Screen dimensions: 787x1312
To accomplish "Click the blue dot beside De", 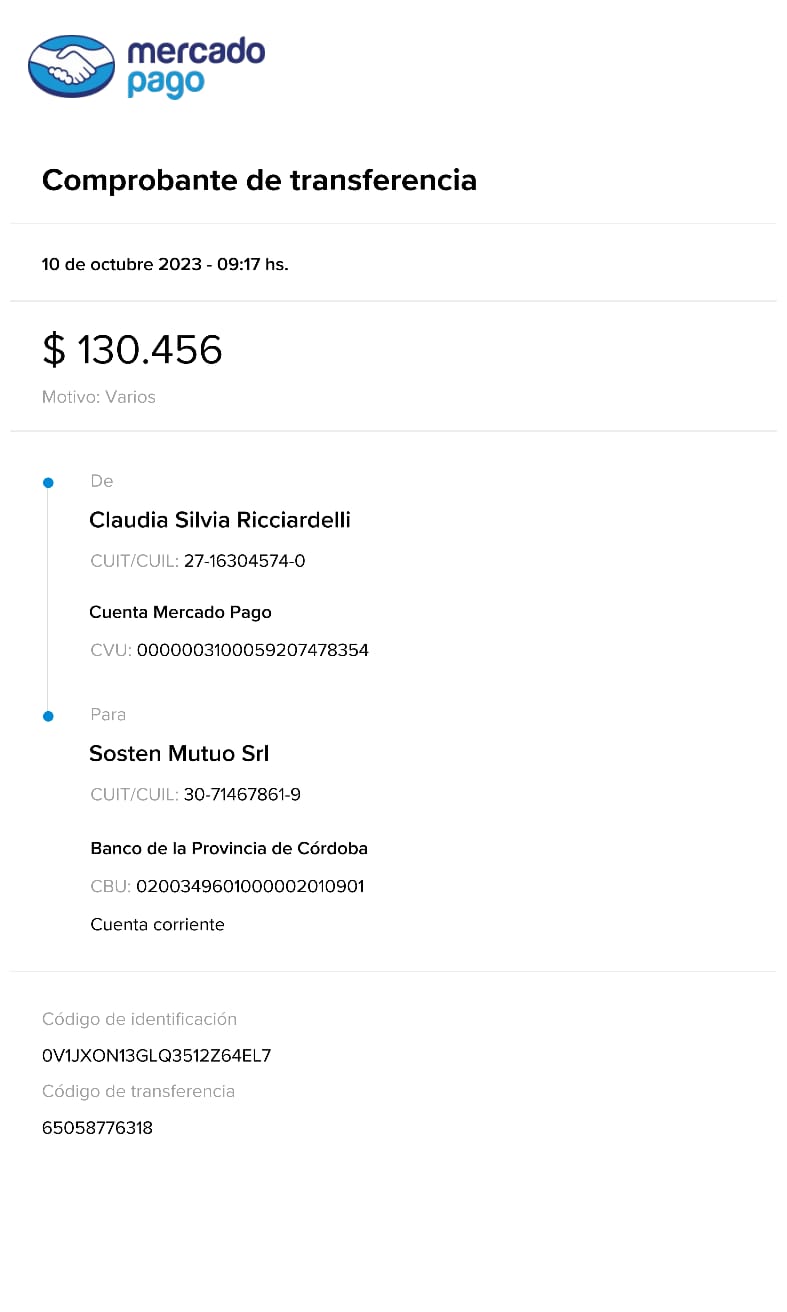I will pyautogui.click(x=48, y=483).
